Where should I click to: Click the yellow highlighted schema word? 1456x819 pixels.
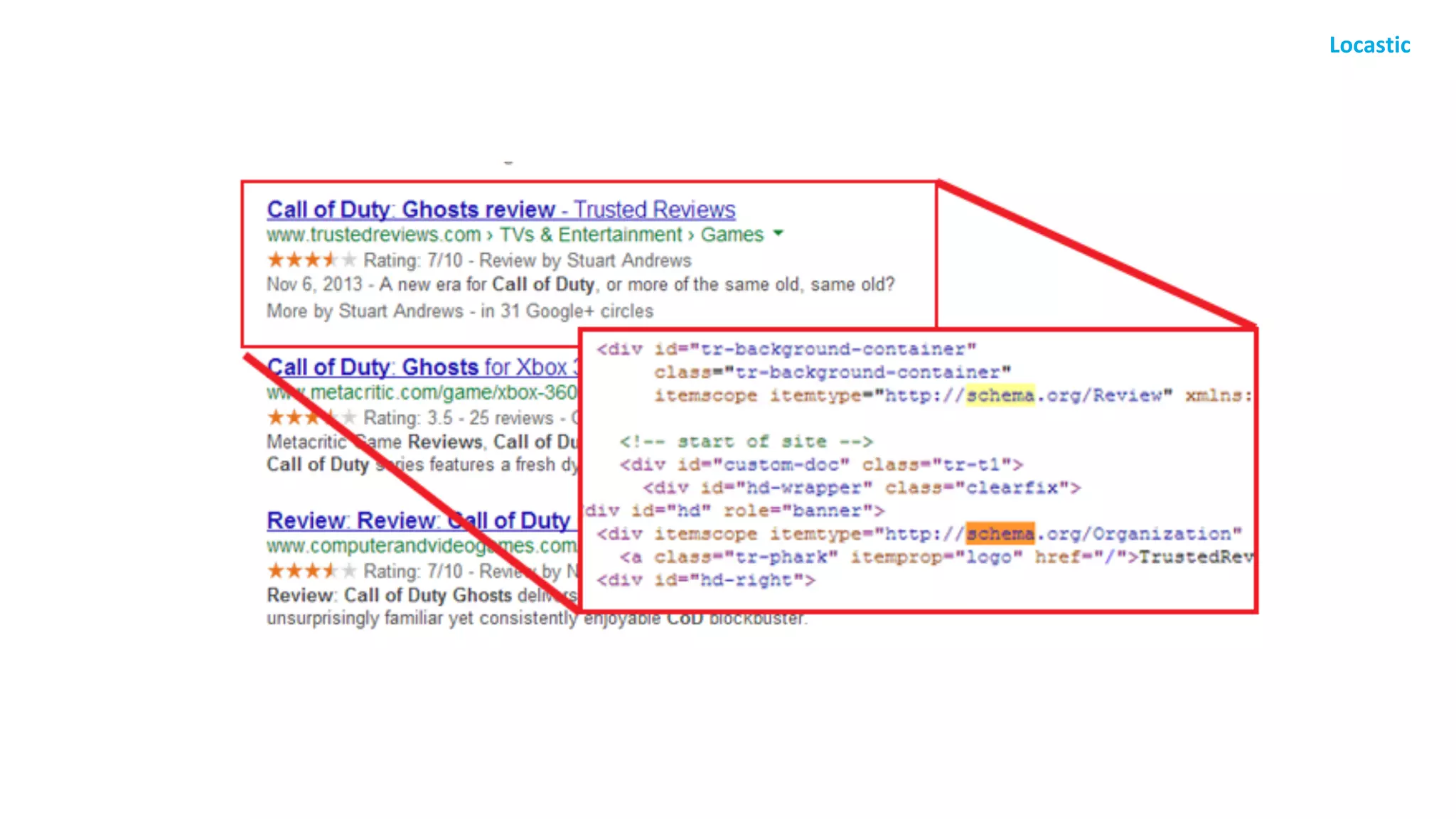tap(1000, 395)
